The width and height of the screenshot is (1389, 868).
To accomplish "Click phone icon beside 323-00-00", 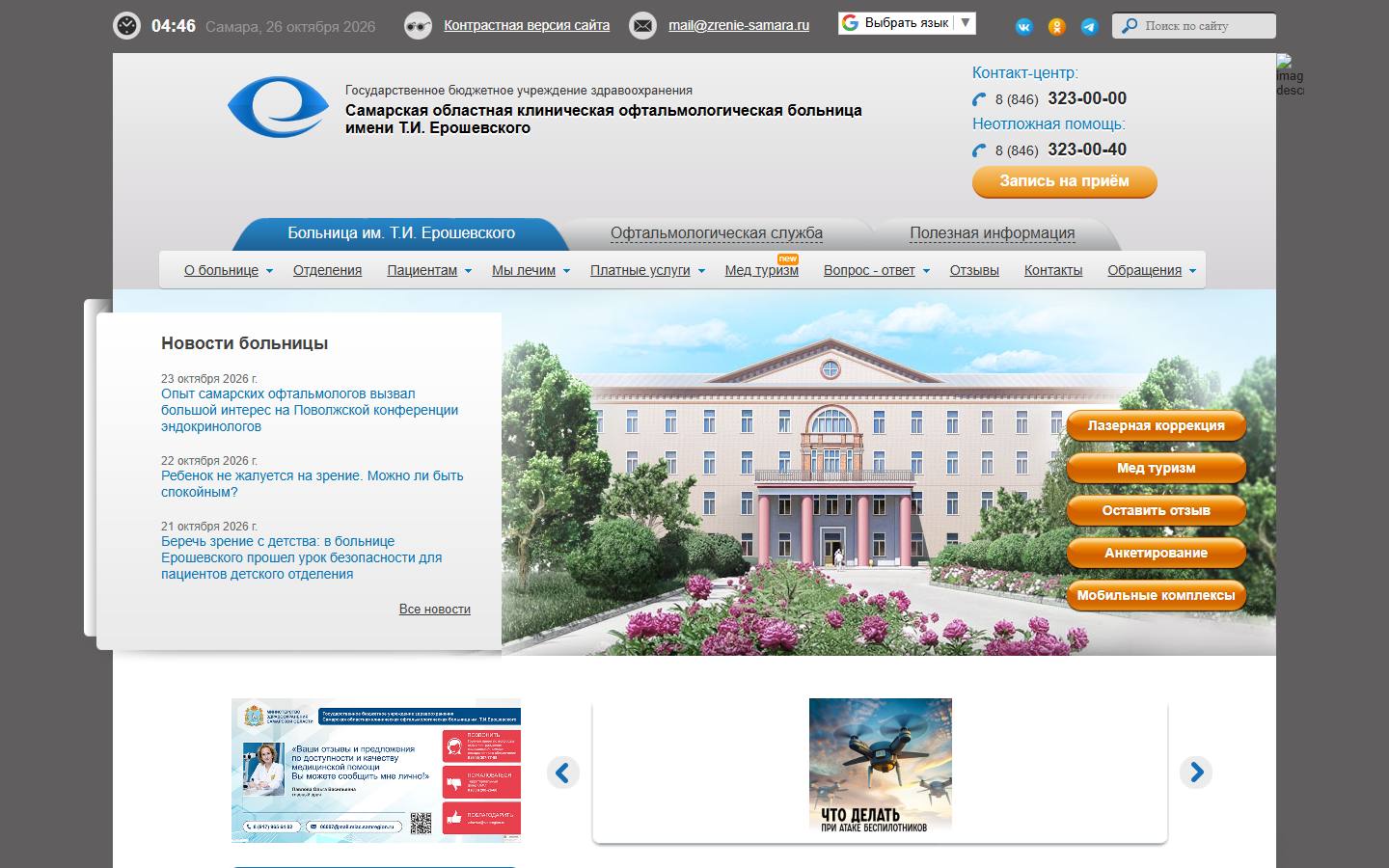I will (979, 99).
